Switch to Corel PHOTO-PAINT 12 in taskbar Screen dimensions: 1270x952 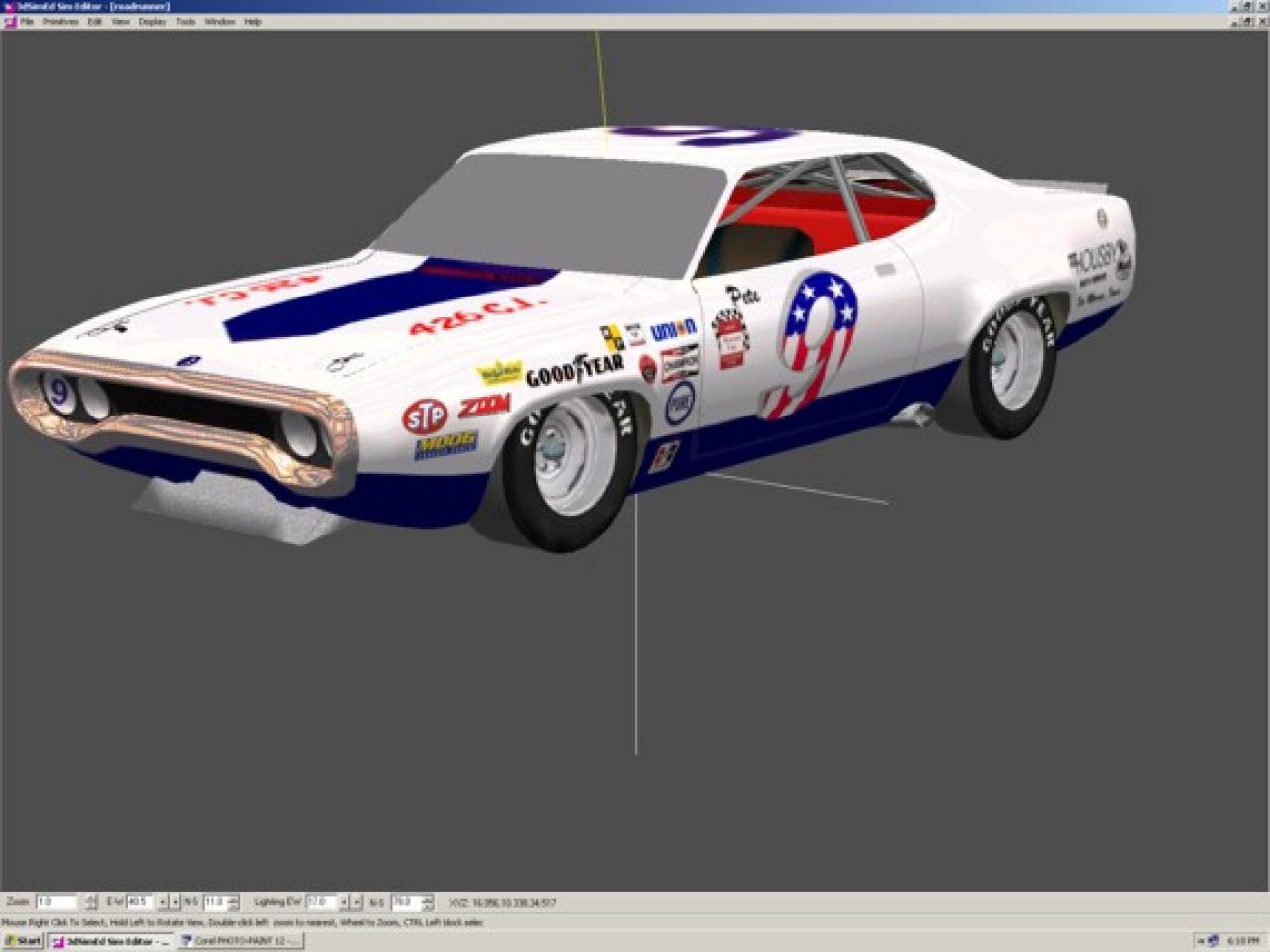240,941
